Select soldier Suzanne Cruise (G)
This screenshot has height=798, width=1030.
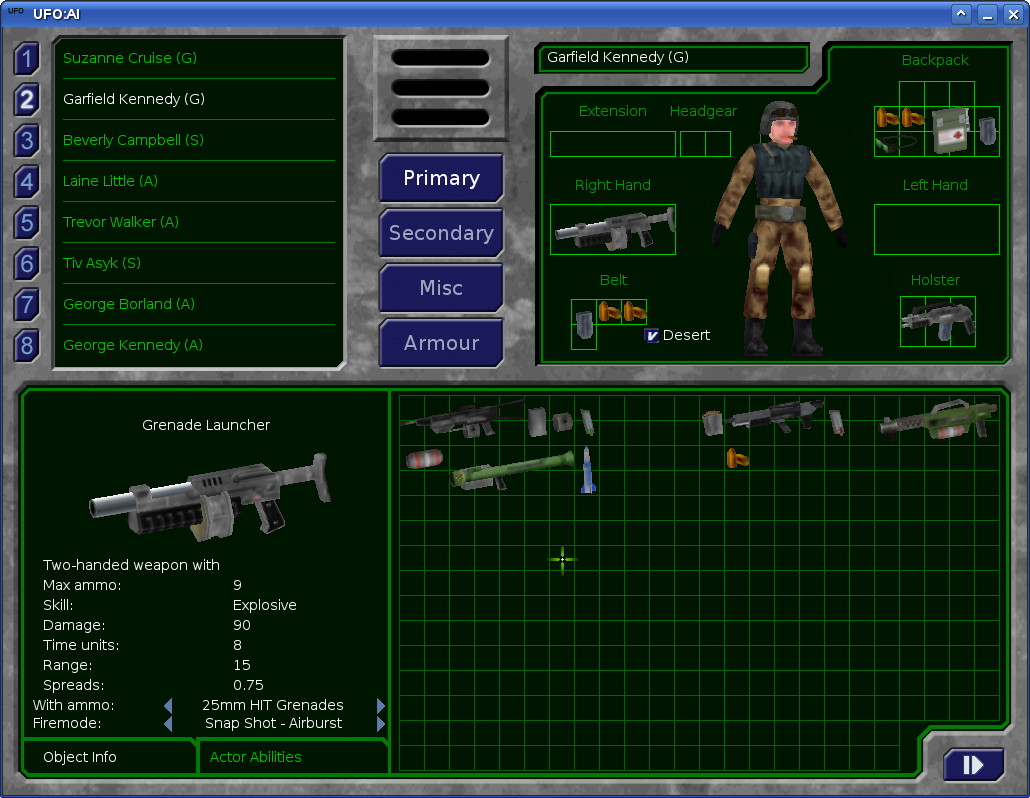199,58
